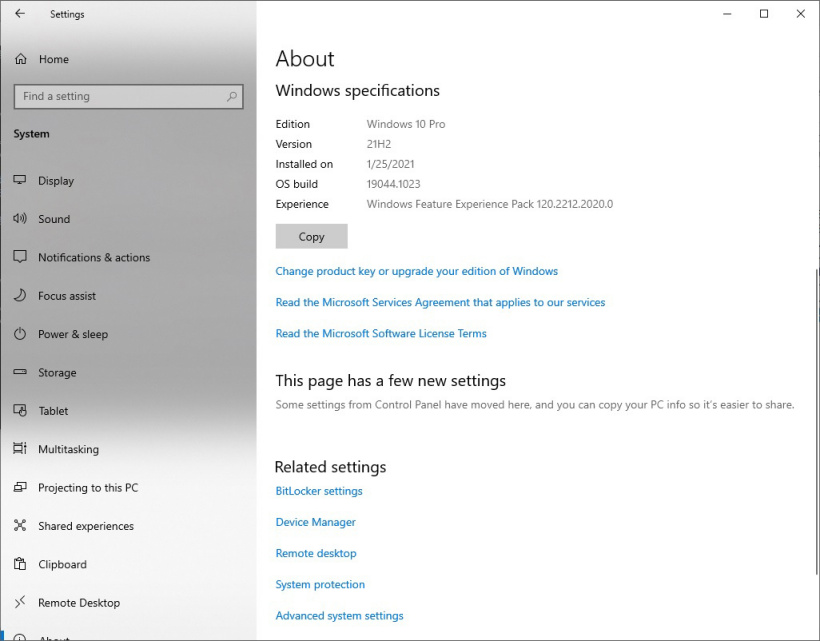Open Focus assist settings
The image size is (820, 641).
(65, 296)
